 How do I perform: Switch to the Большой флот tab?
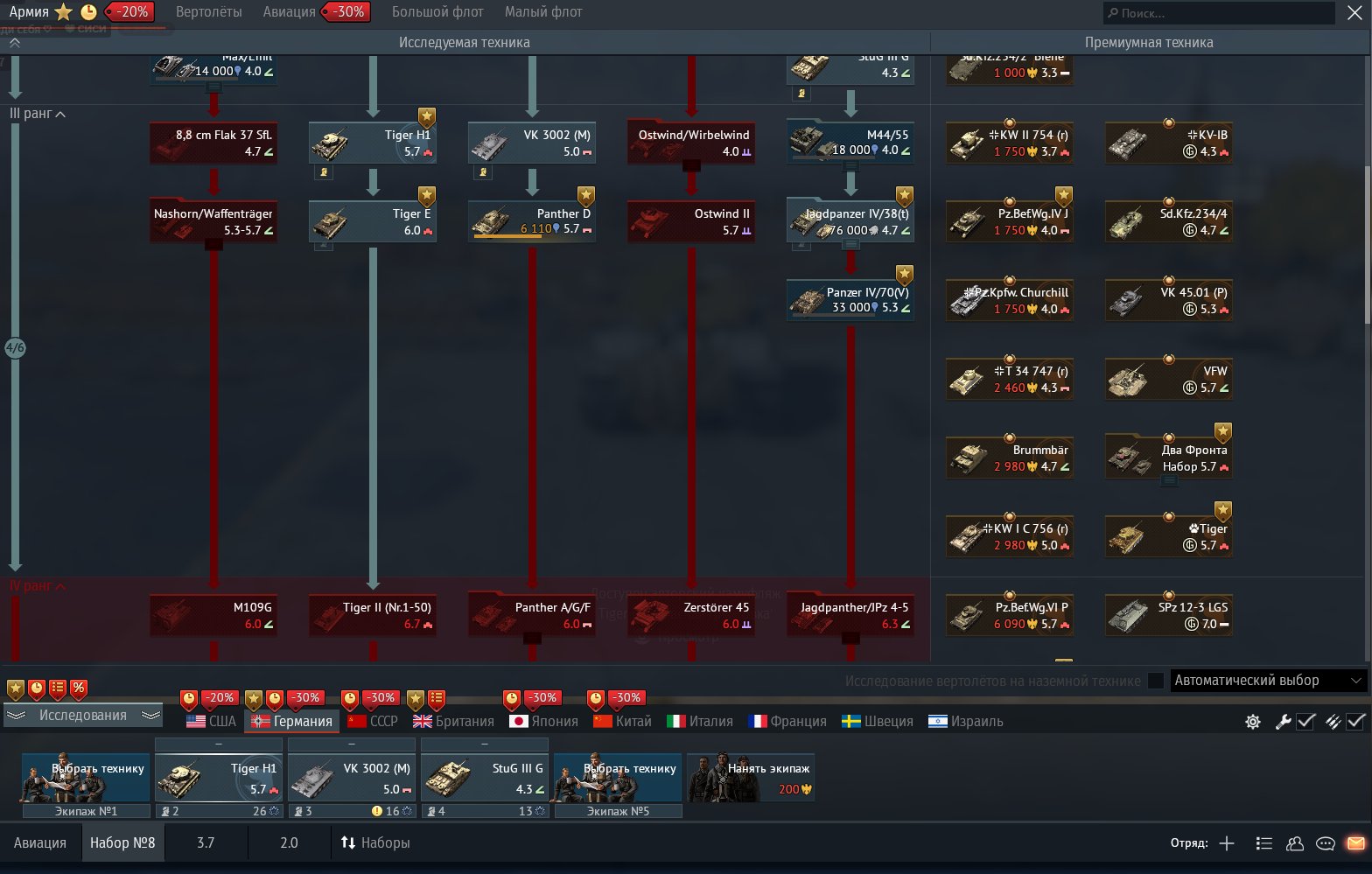437,12
